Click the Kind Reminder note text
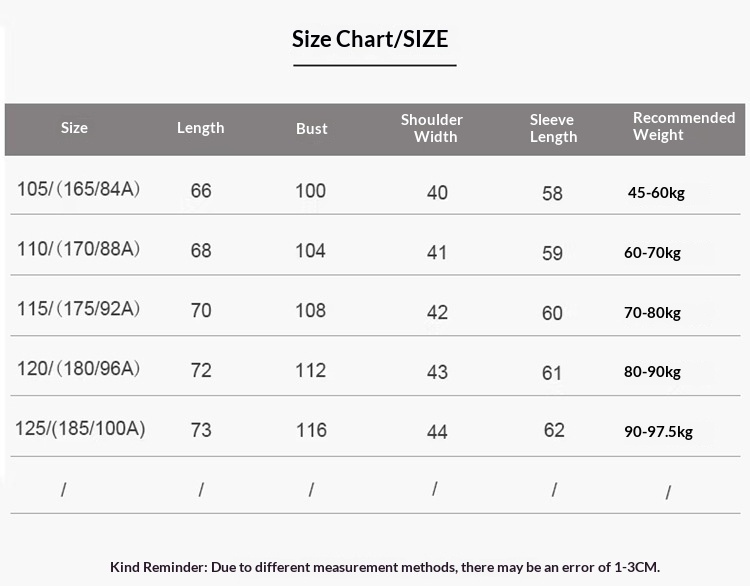 [x=385, y=567]
